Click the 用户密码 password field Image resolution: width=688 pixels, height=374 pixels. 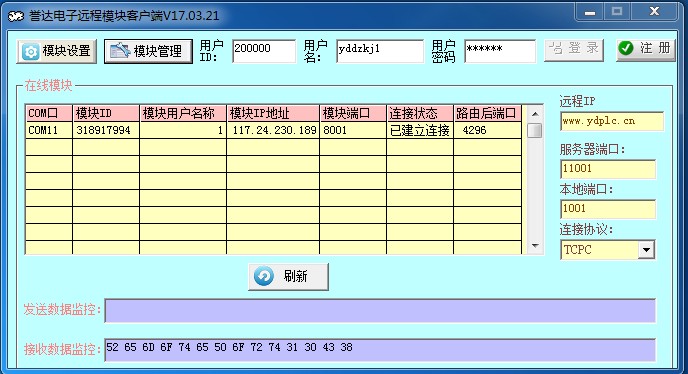click(x=500, y=51)
